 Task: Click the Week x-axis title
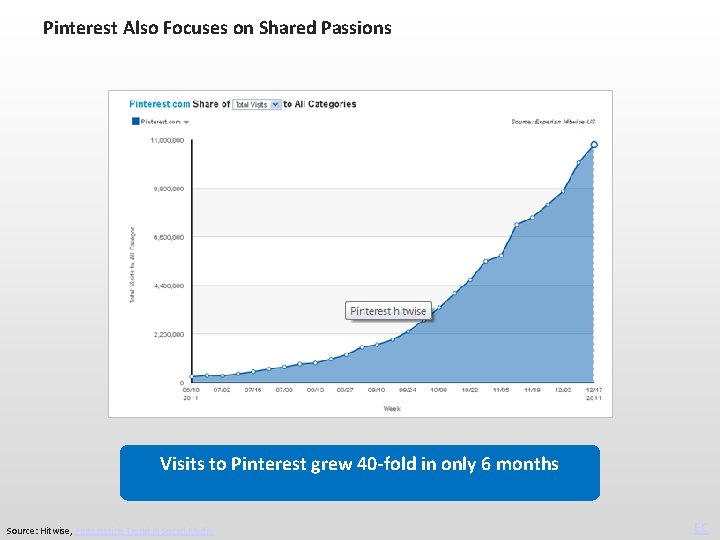coord(392,408)
